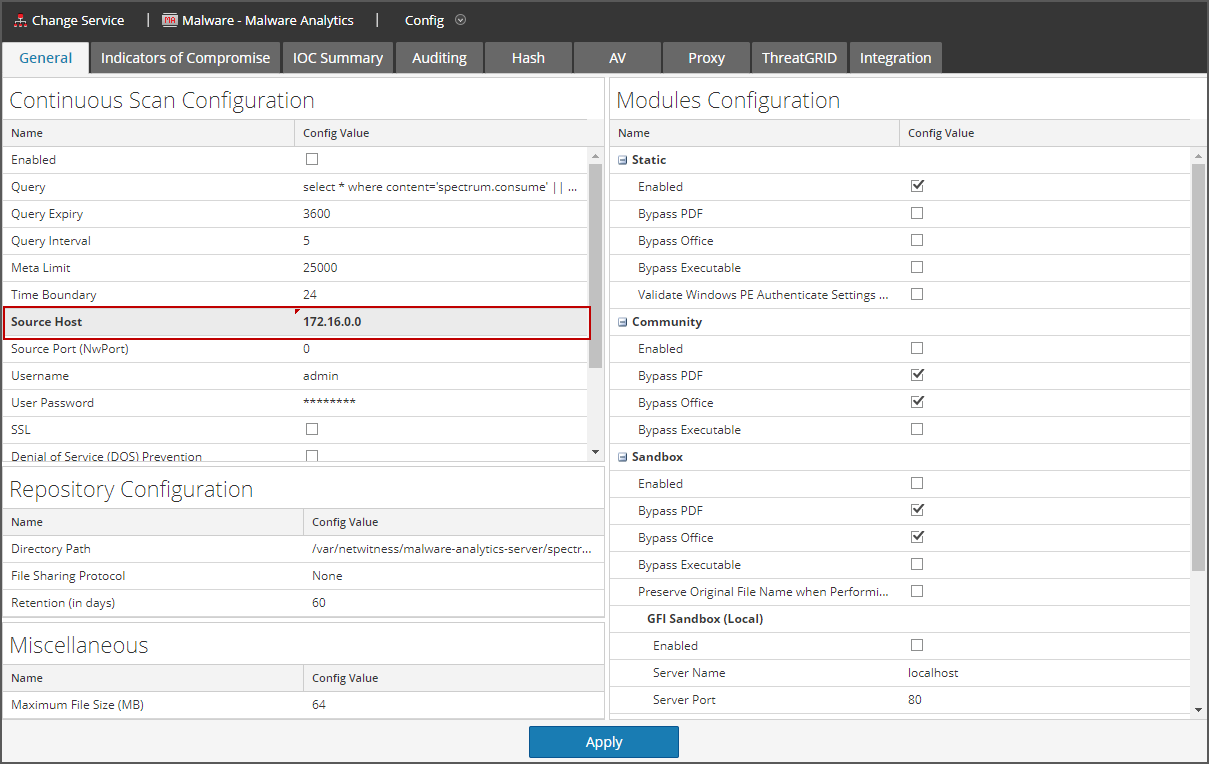Uncheck Static module Enabled checkbox
Screen dimensions: 1209x764
tap(917, 186)
